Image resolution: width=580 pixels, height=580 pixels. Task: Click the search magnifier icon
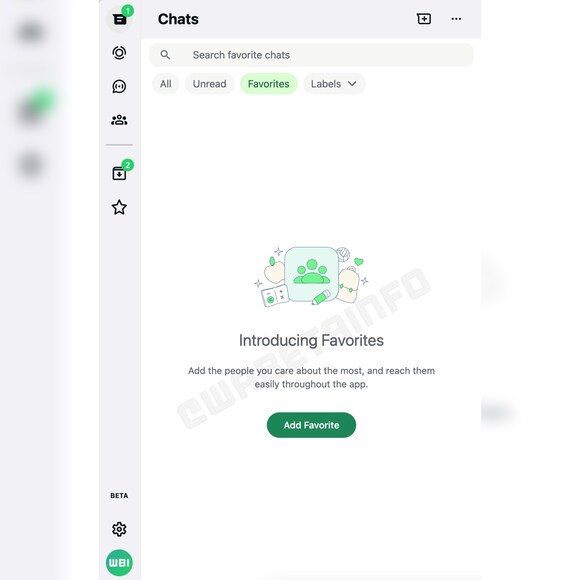coord(165,55)
